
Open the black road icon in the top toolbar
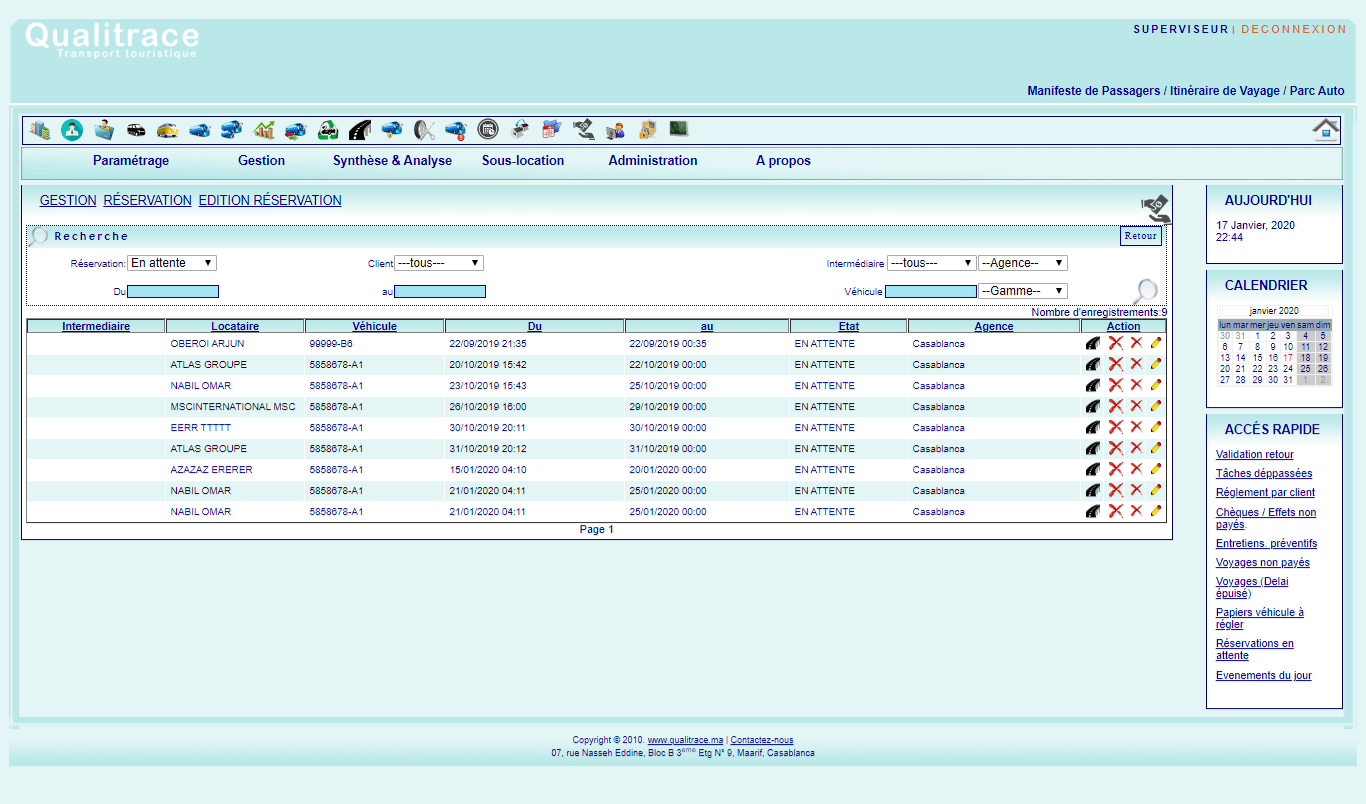pyautogui.click(x=360, y=130)
